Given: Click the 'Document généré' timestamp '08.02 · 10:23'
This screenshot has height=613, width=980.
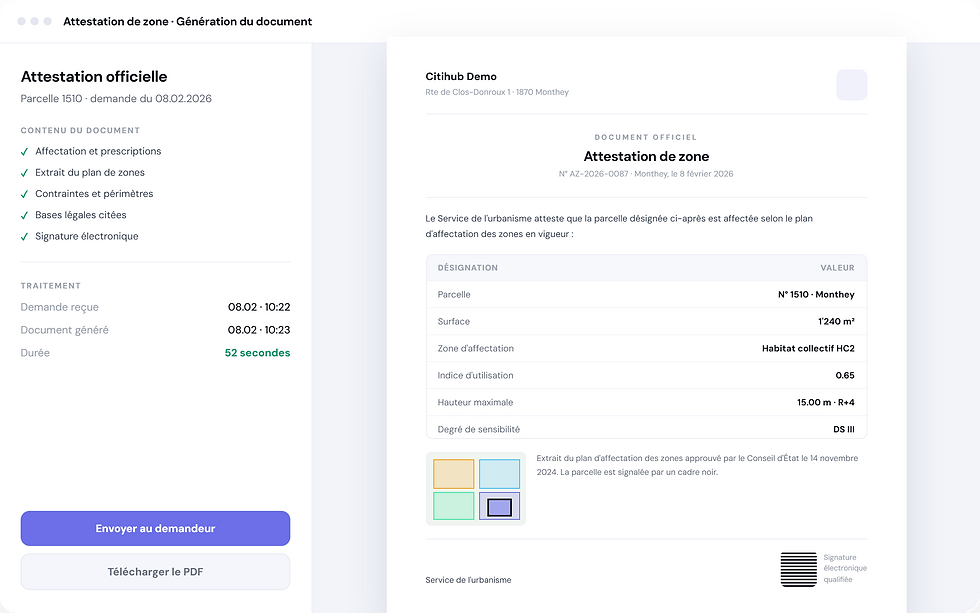Looking at the screenshot, I should click(259, 330).
